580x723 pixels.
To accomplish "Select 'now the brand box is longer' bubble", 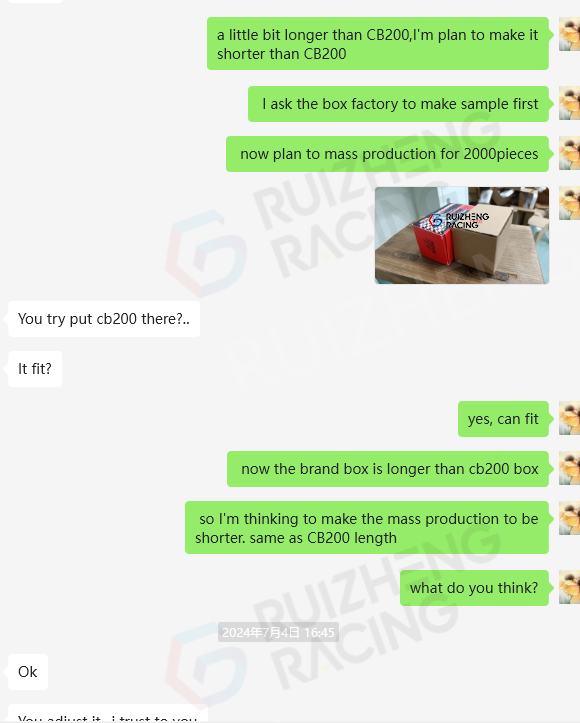I will (x=388, y=469).
